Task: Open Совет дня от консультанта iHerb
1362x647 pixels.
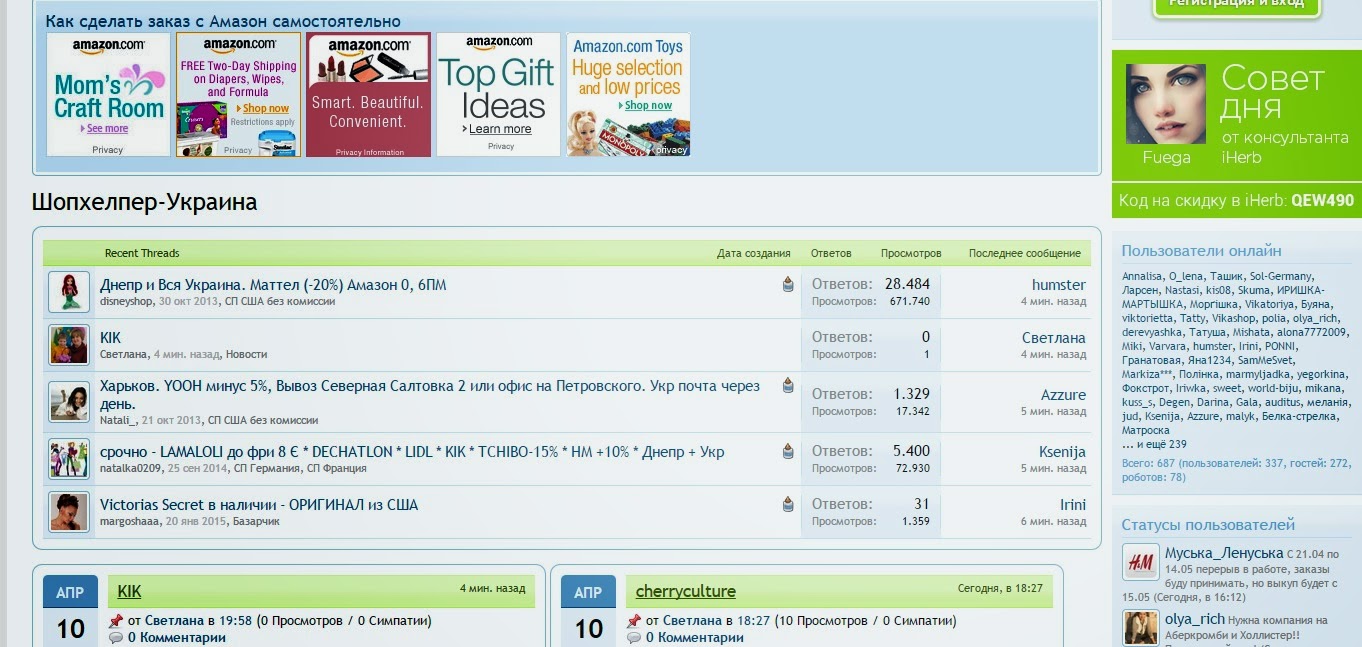Action: pyautogui.click(x=1285, y=116)
